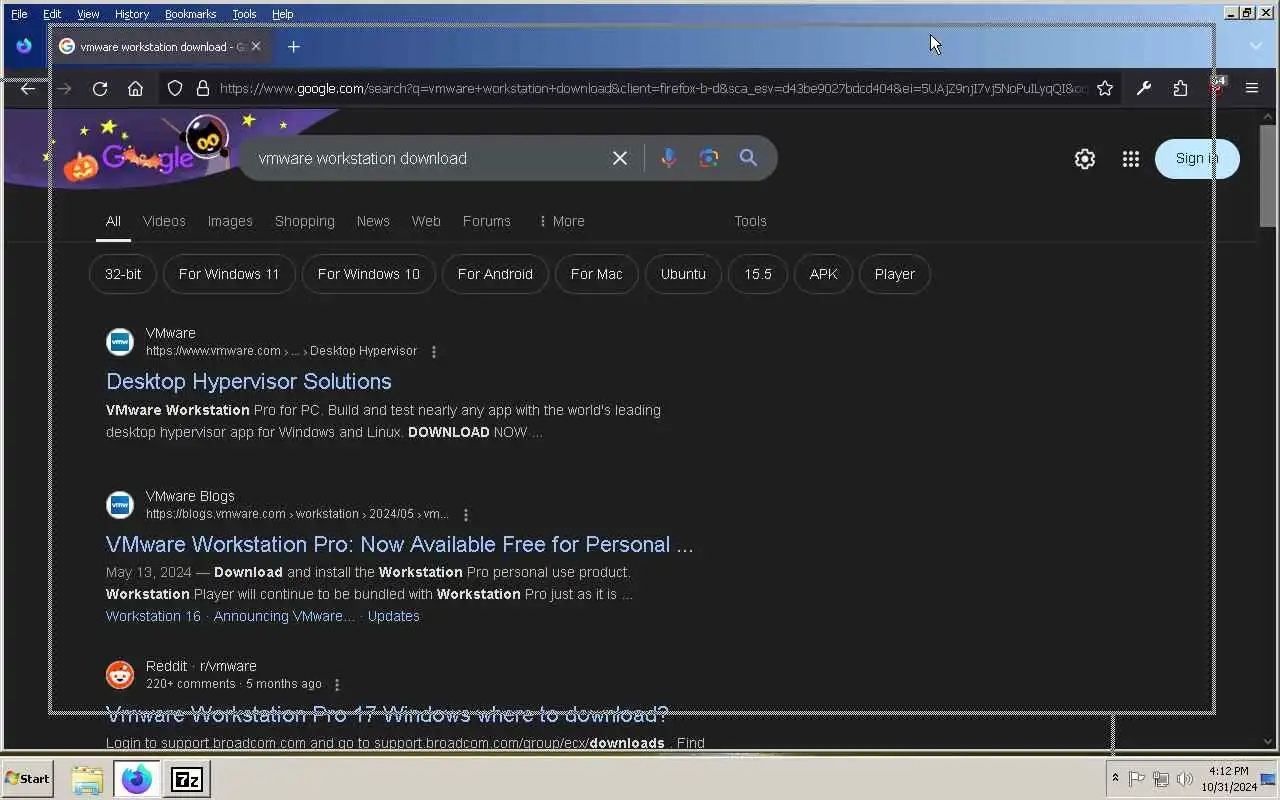1280x800 pixels.
Task: Switch to the Videos results tab
Action: (x=164, y=221)
